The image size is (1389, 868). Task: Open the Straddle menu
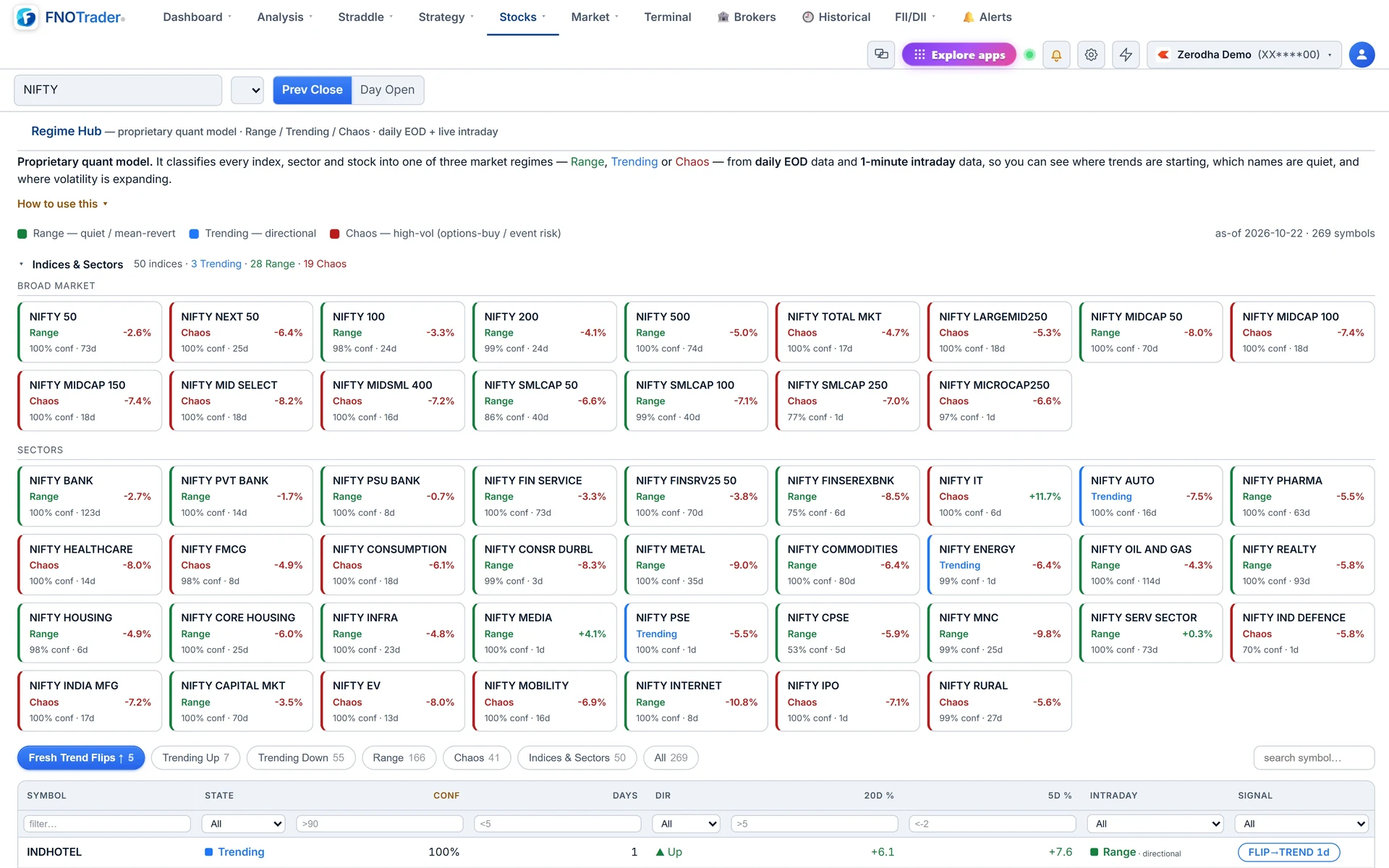365,17
